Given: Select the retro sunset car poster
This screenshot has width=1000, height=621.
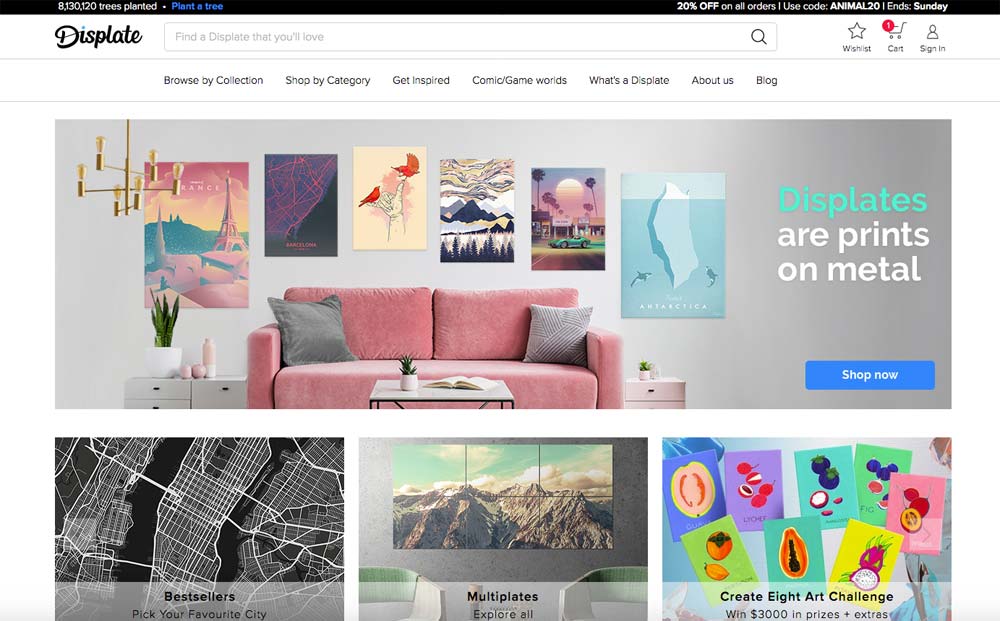Looking at the screenshot, I should pos(568,219).
